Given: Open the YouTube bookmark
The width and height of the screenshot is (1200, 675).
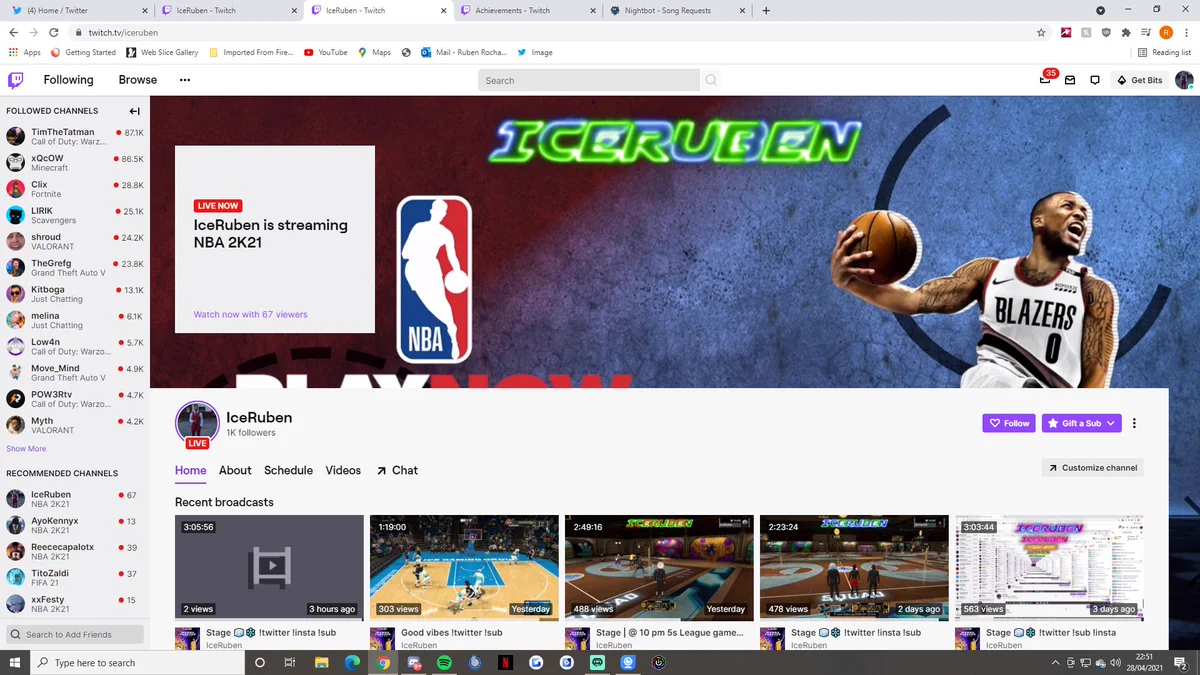Looking at the screenshot, I should (x=326, y=52).
